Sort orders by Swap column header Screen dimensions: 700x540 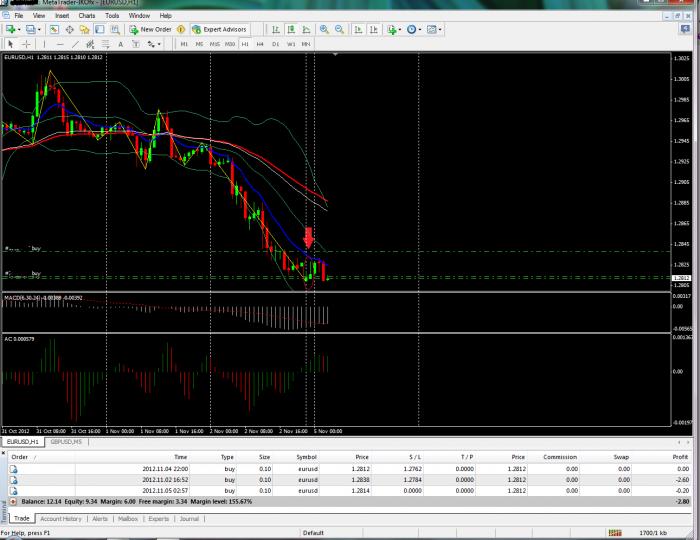click(621, 457)
